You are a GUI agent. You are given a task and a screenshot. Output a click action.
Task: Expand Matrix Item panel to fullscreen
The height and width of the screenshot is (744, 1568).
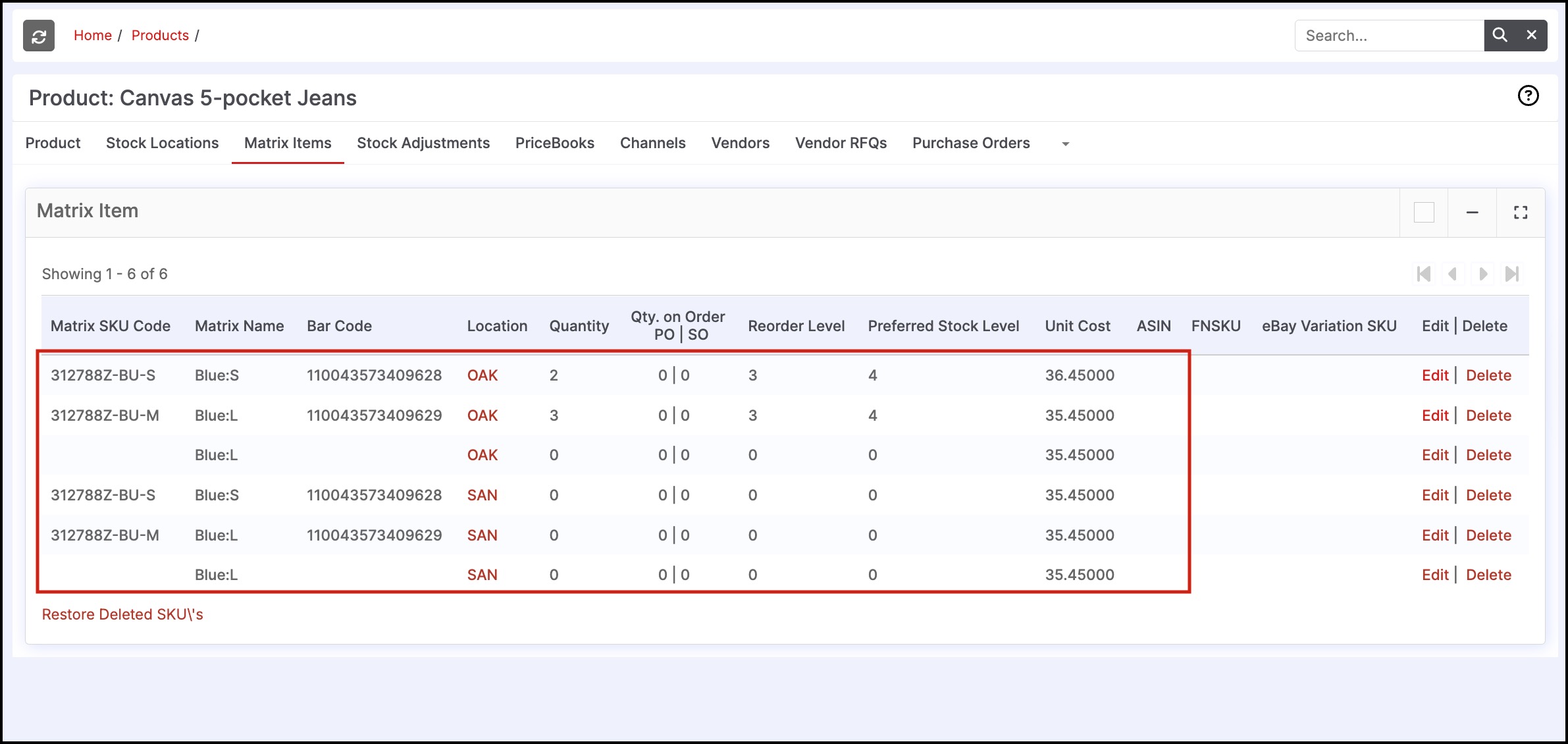pos(1521,213)
